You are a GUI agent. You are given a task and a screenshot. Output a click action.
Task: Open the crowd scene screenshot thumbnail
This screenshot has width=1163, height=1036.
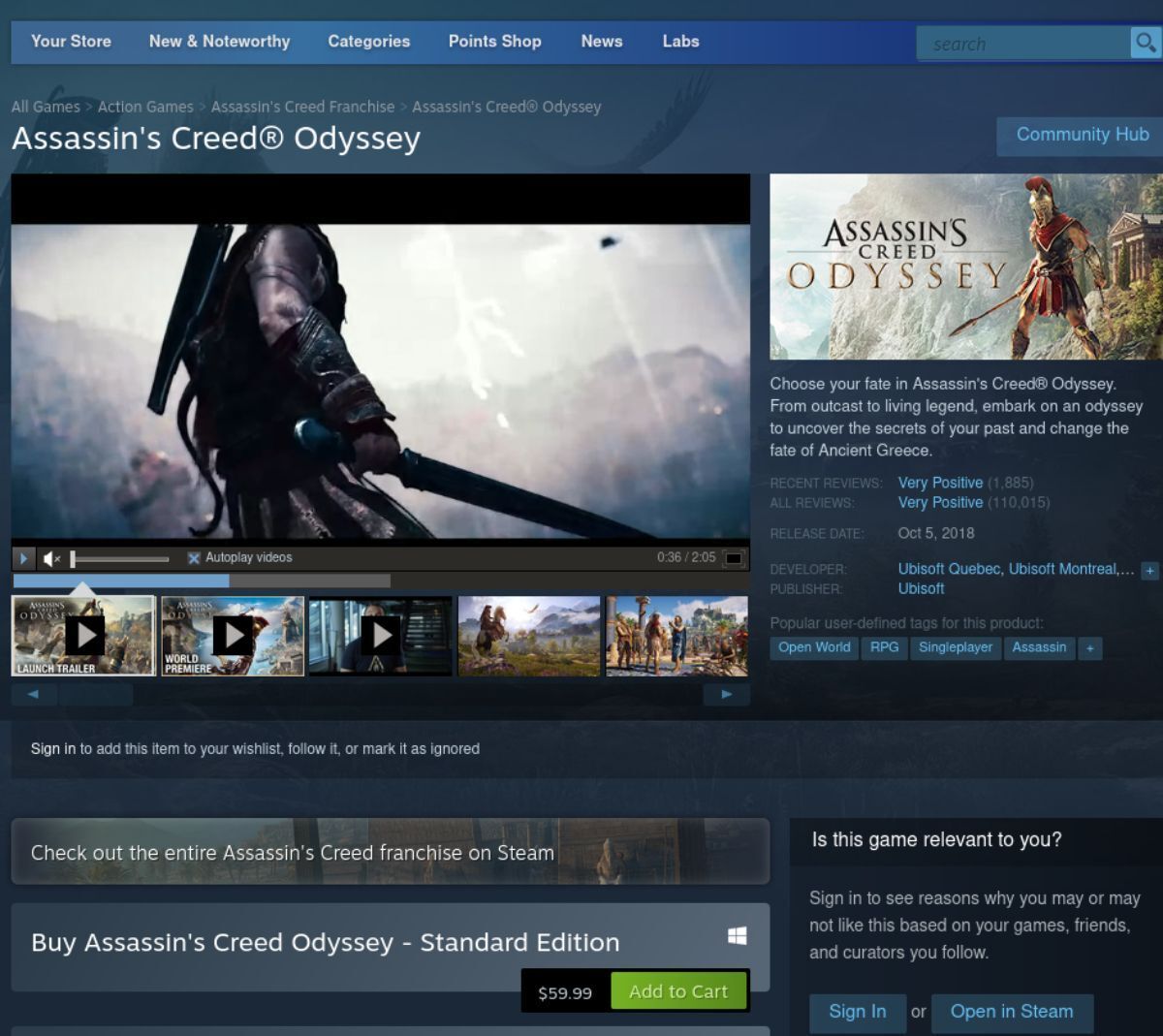click(x=676, y=636)
